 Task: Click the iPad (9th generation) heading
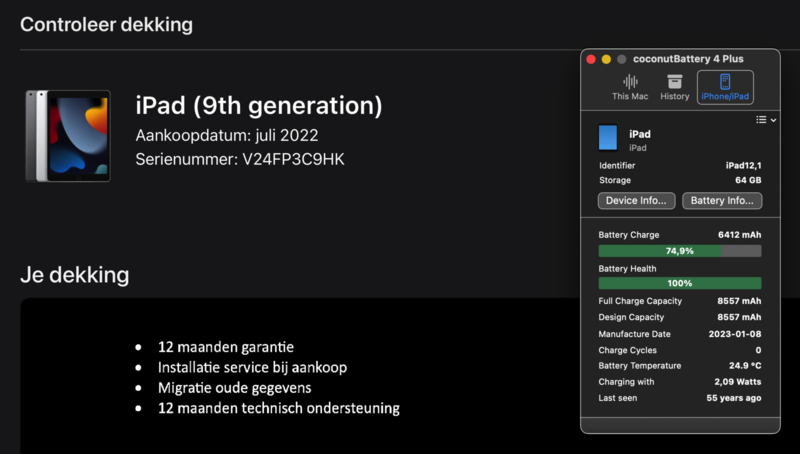[259, 106]
